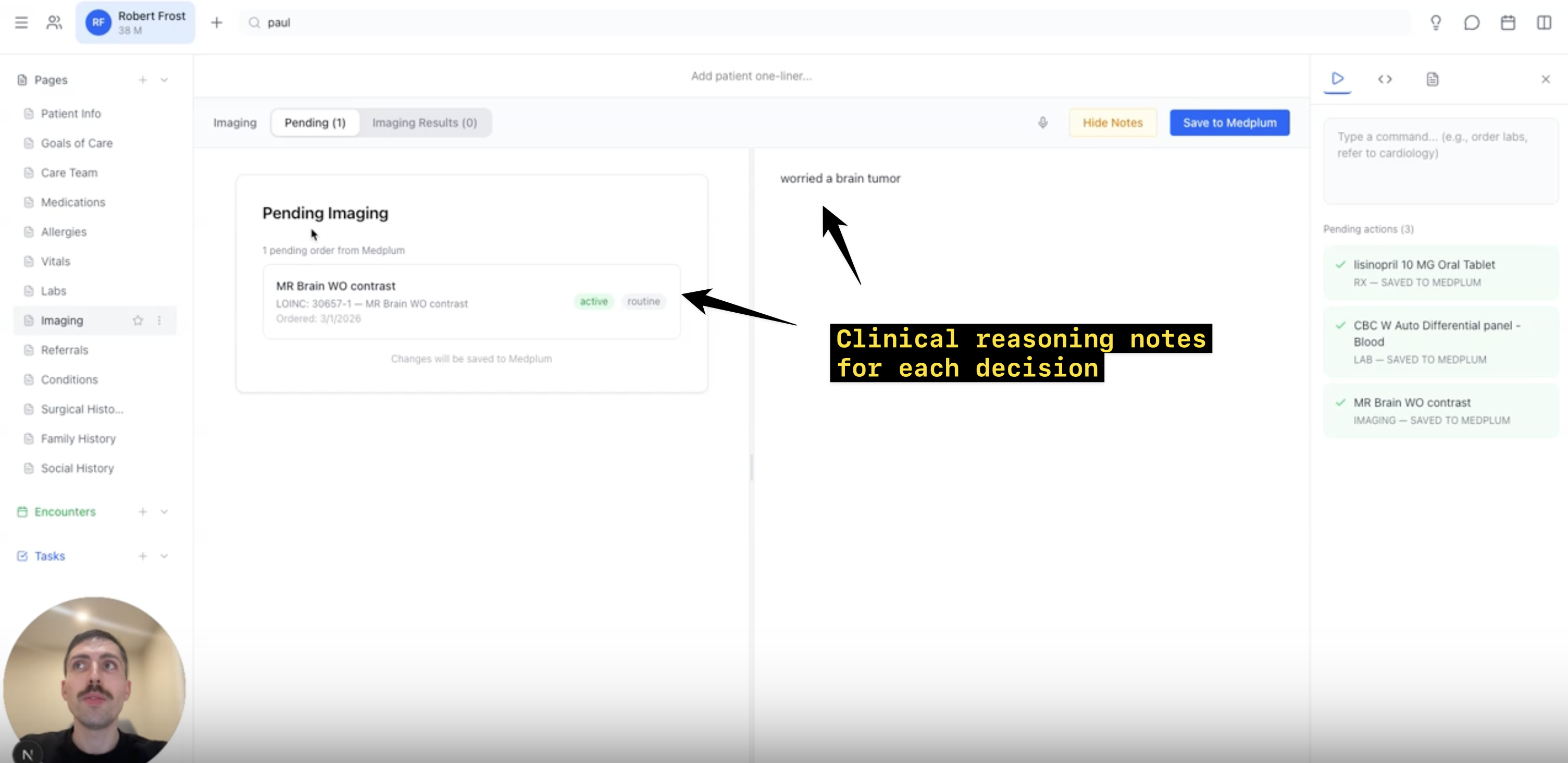Viewport: 1568px width, 763px height.
Task: Close the right command panel
Action: (1546, 79)
